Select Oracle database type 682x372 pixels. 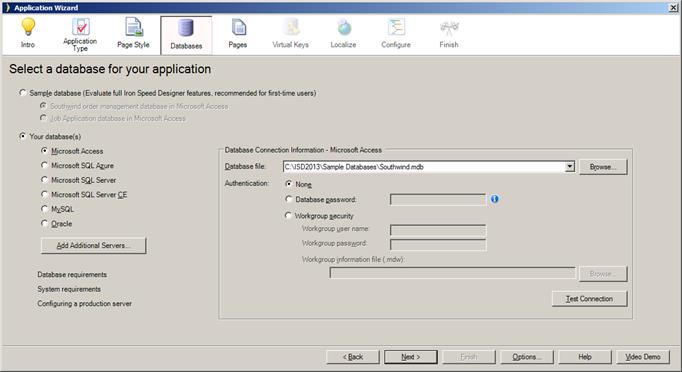[x=44, y=223]
